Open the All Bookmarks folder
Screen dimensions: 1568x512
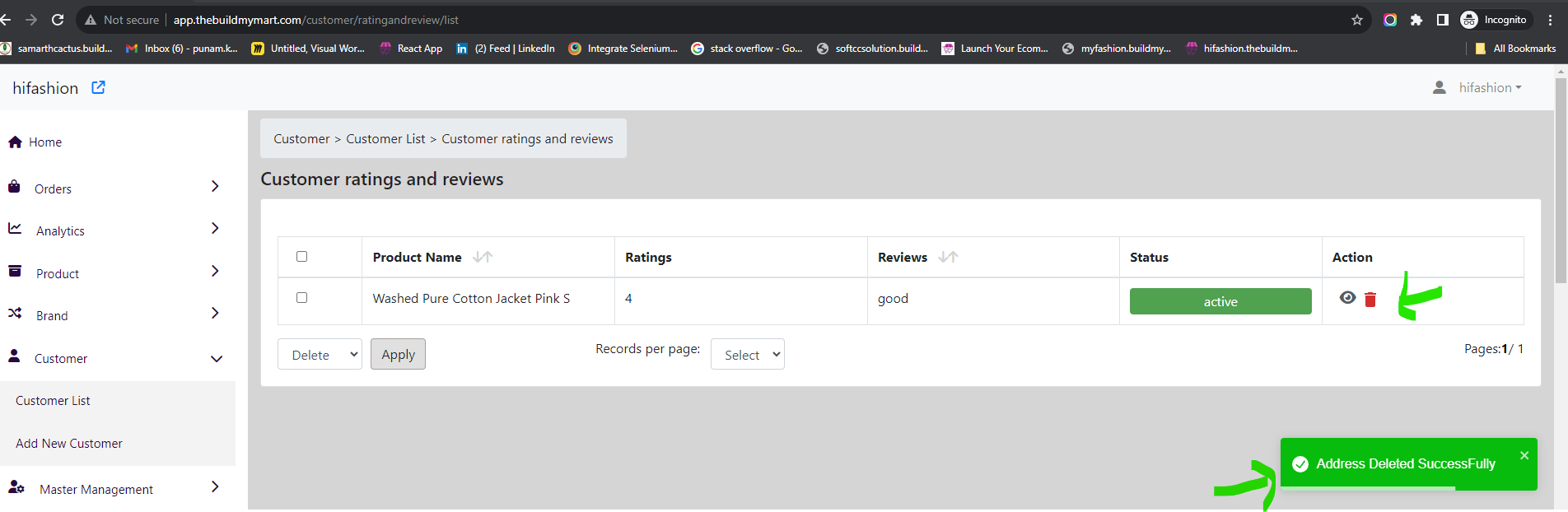[x=1515, y=49]
